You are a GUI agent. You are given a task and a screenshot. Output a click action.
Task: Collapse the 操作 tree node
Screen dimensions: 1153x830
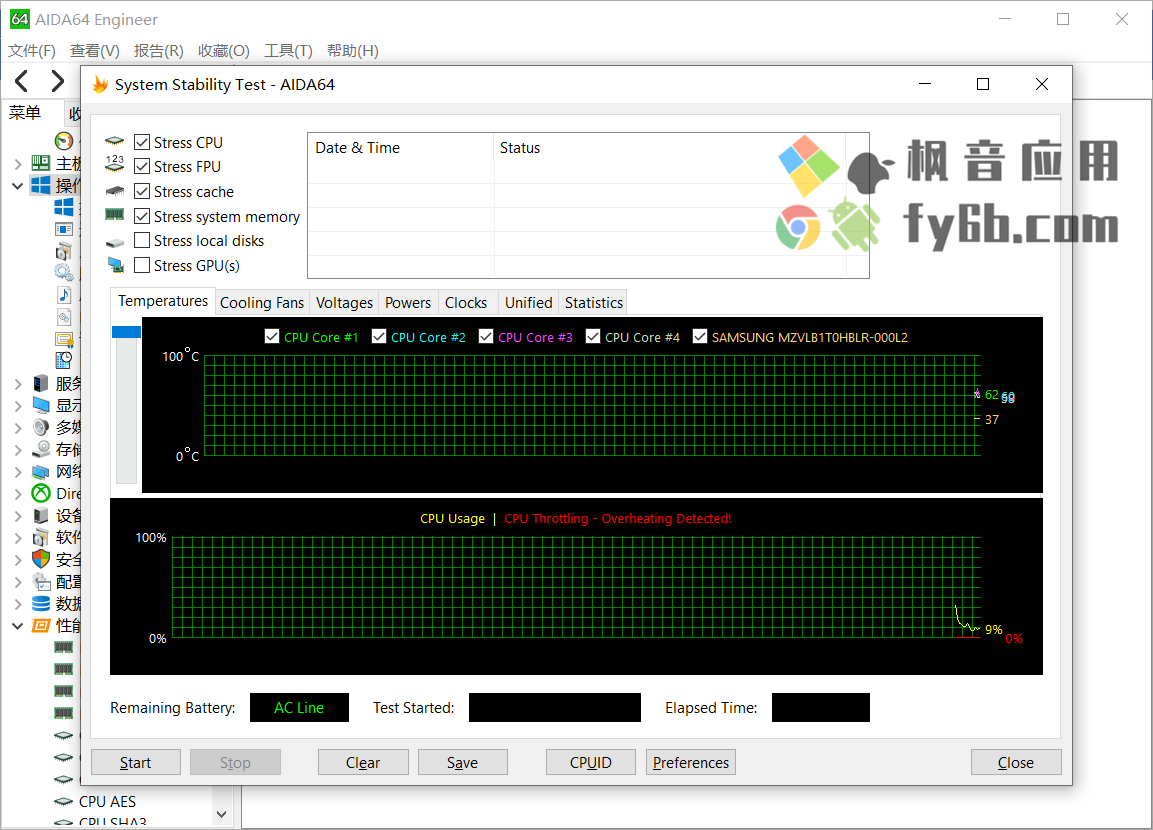[x=18, y=186]
